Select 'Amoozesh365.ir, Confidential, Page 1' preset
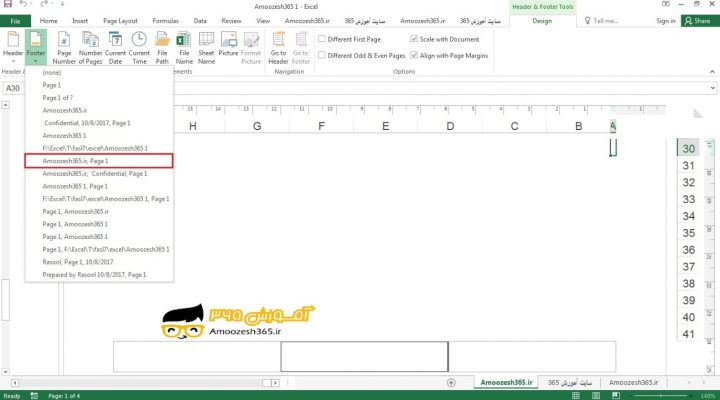The image size is (720, 400). pos(99,174)
